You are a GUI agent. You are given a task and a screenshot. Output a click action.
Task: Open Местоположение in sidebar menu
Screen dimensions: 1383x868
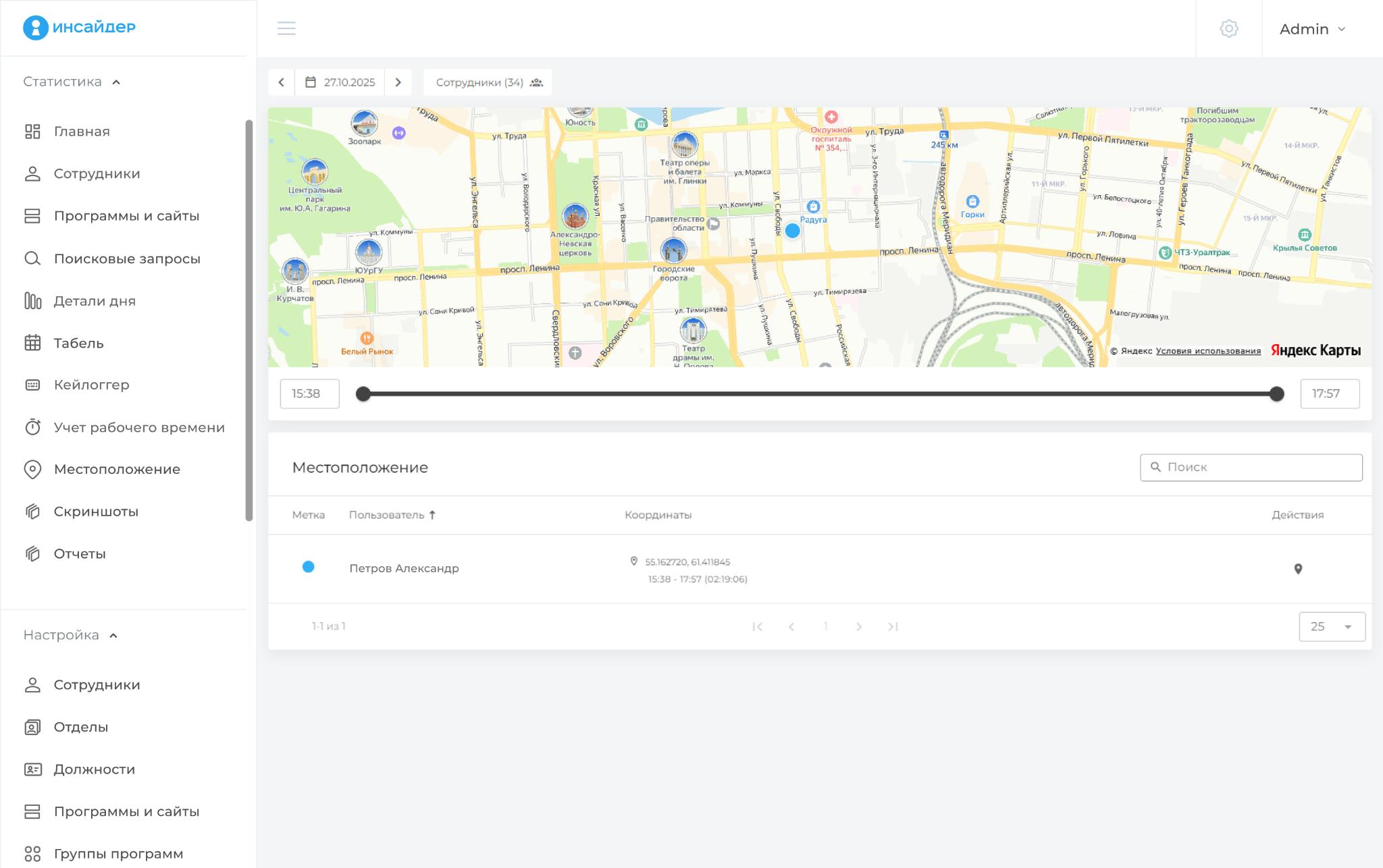coord(117,469)
